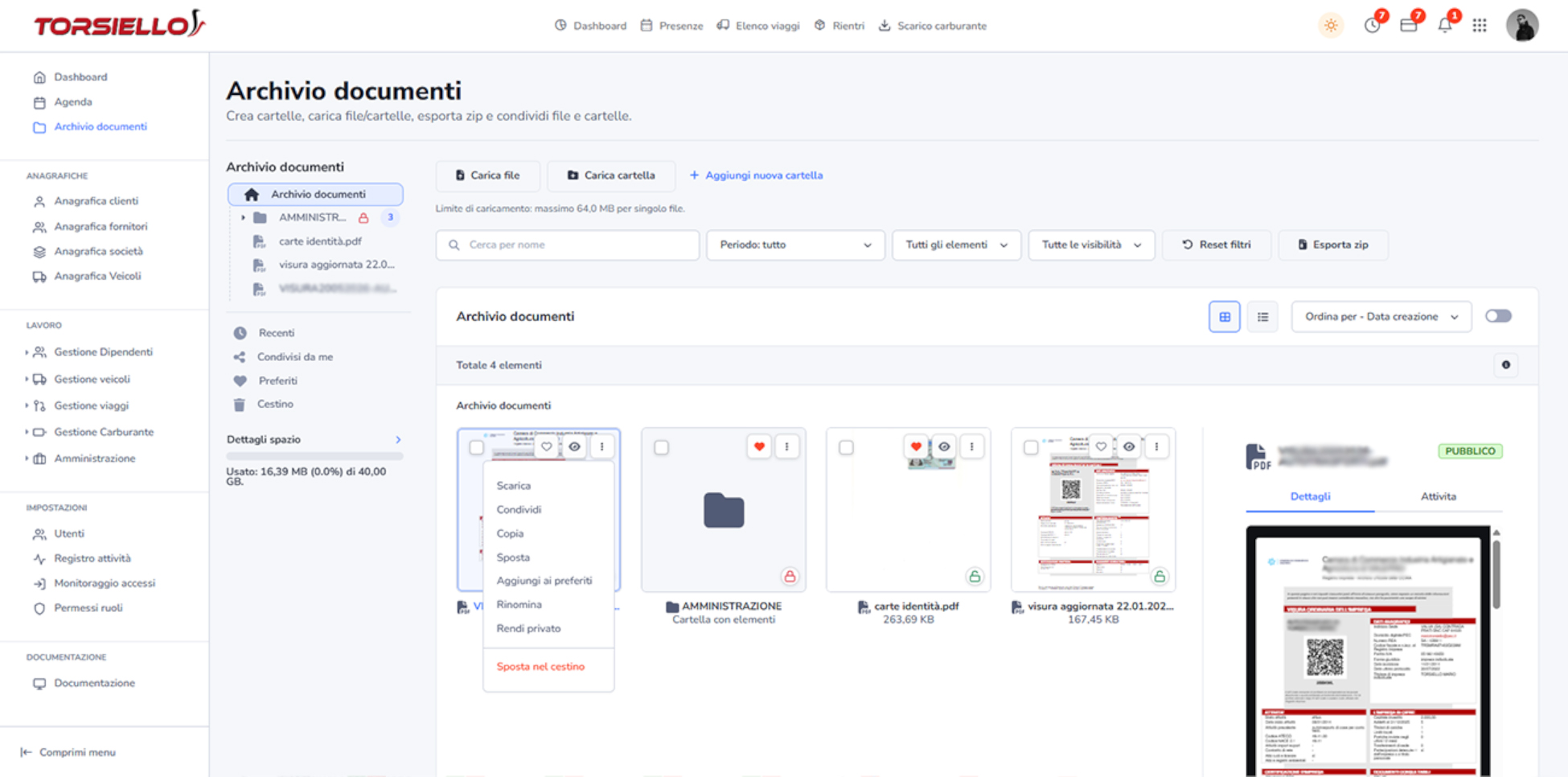
Task: Click the Carica cartella button
Action: [x=611, y=175]
